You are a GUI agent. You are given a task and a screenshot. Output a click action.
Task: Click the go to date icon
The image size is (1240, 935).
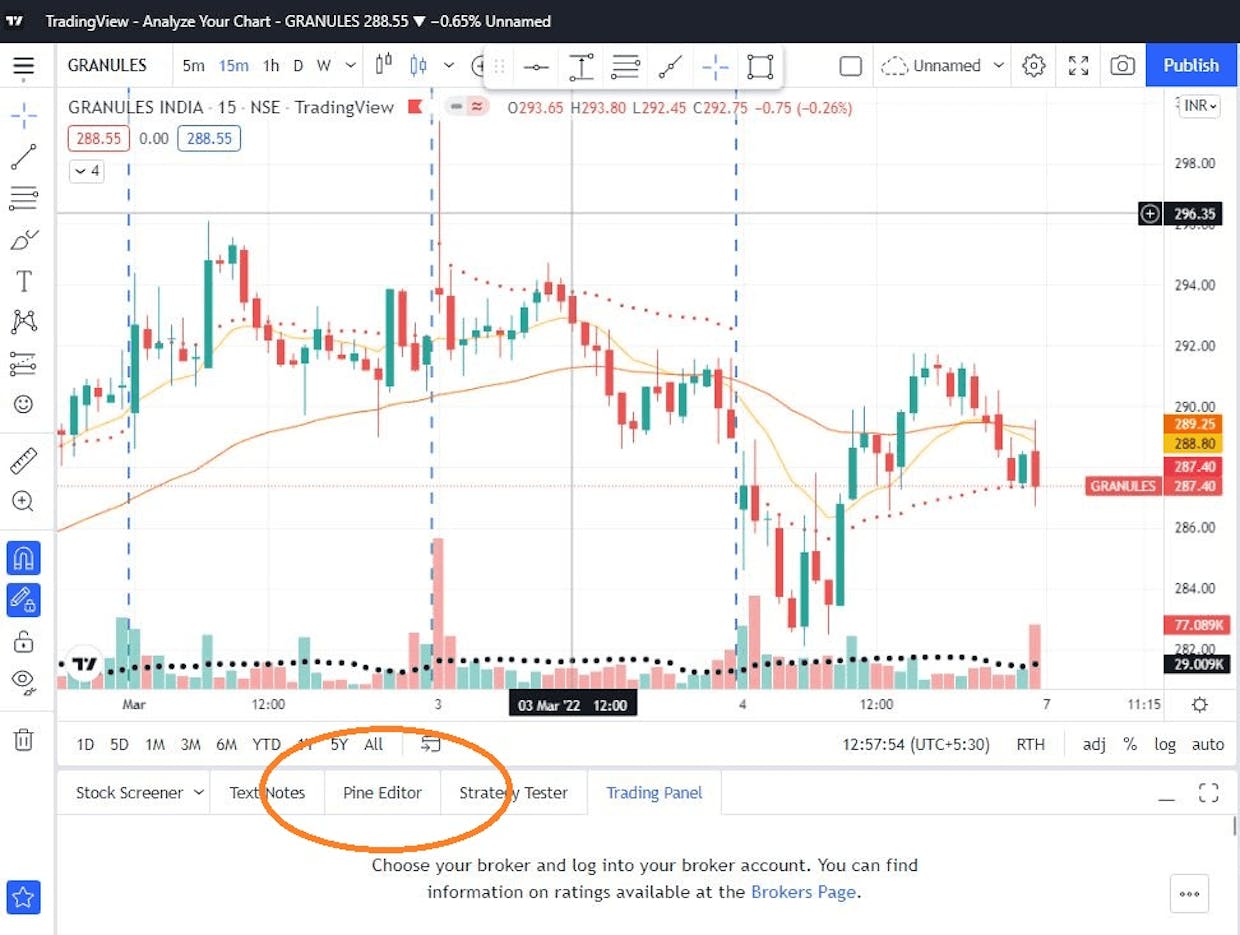coord(430,744)
